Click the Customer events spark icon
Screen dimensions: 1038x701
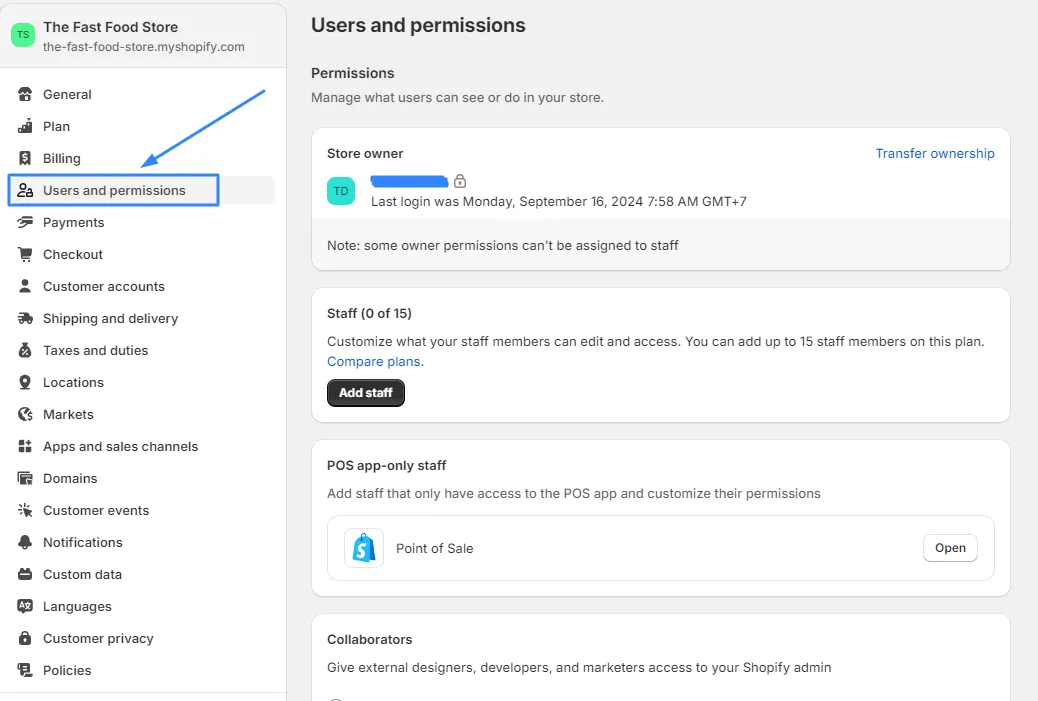click(25, 510)
